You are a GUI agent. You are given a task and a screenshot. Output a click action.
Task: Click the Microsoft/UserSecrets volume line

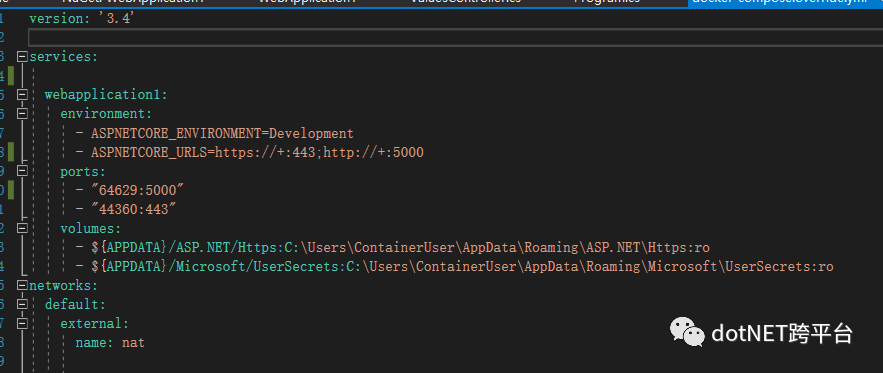pyautogui.click(x=454, y=267)
